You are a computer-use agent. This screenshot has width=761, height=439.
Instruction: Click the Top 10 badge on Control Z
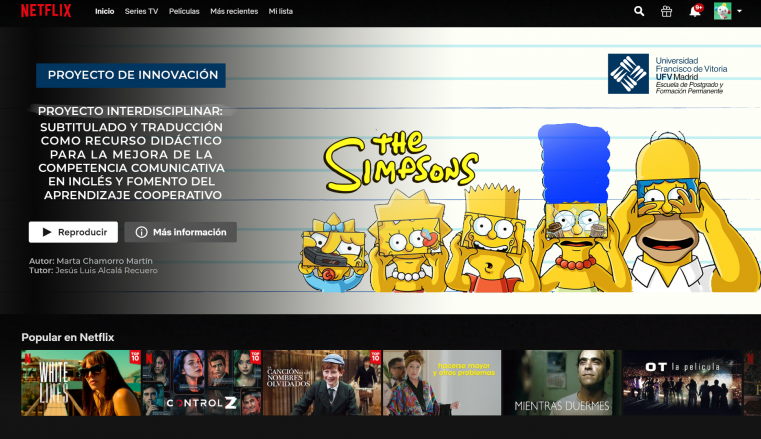tap(255, 357)
